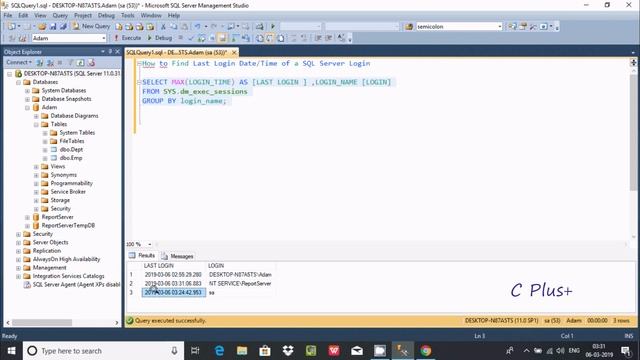
Task: Expand the Database Diagrams folder
Action: pos(36,116)
